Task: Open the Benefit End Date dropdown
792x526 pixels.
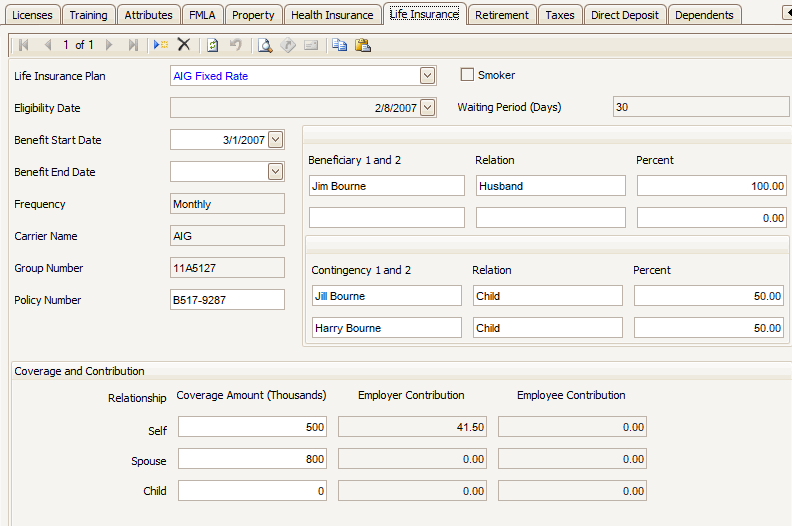Action: (x=276, y=172)
